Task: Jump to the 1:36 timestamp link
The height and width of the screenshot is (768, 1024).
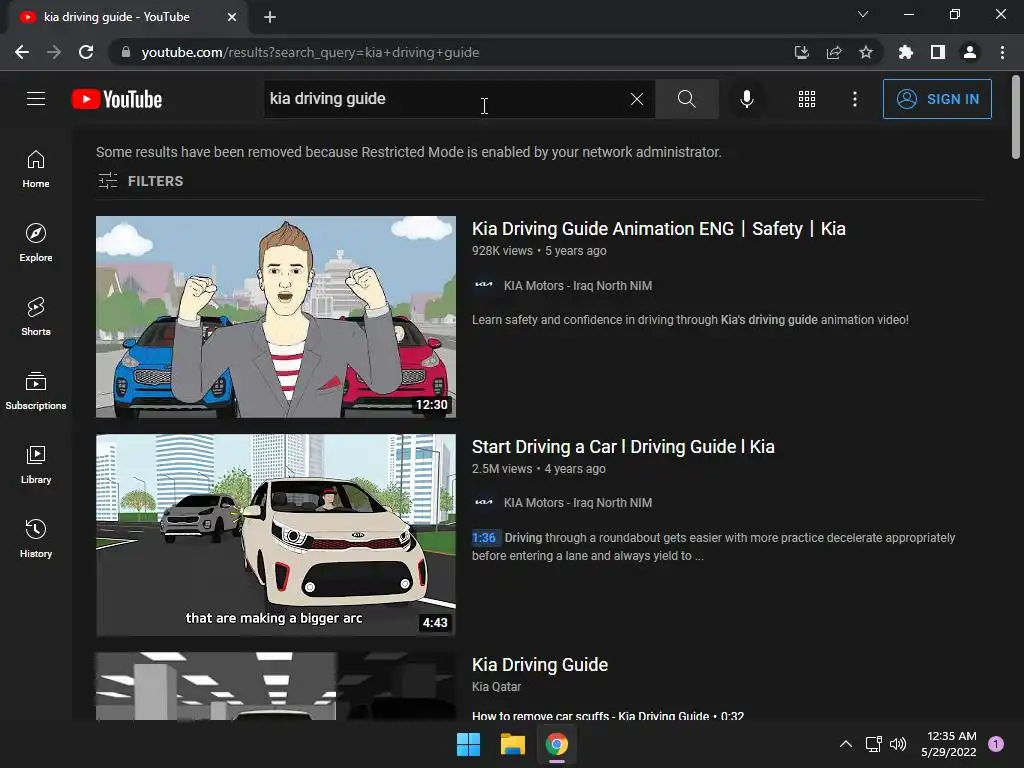Action: coord(484,537)
